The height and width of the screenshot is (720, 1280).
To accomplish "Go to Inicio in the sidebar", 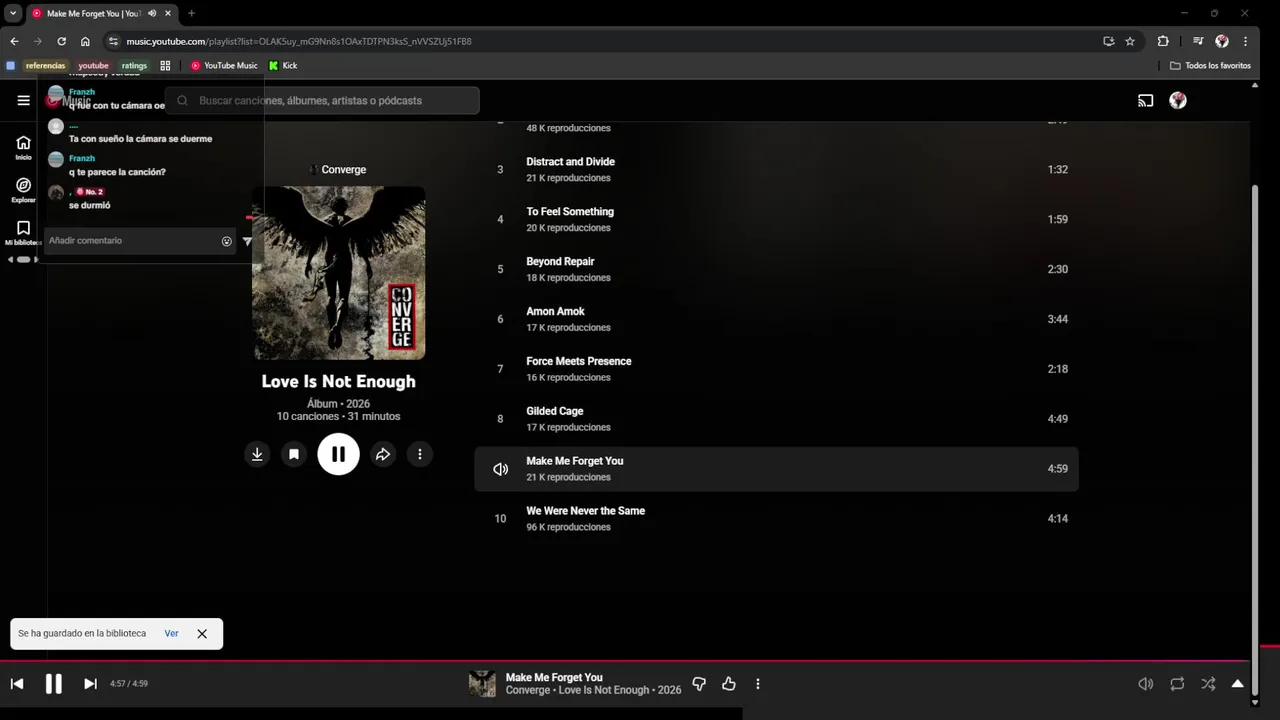I will (x=23, y=148).
